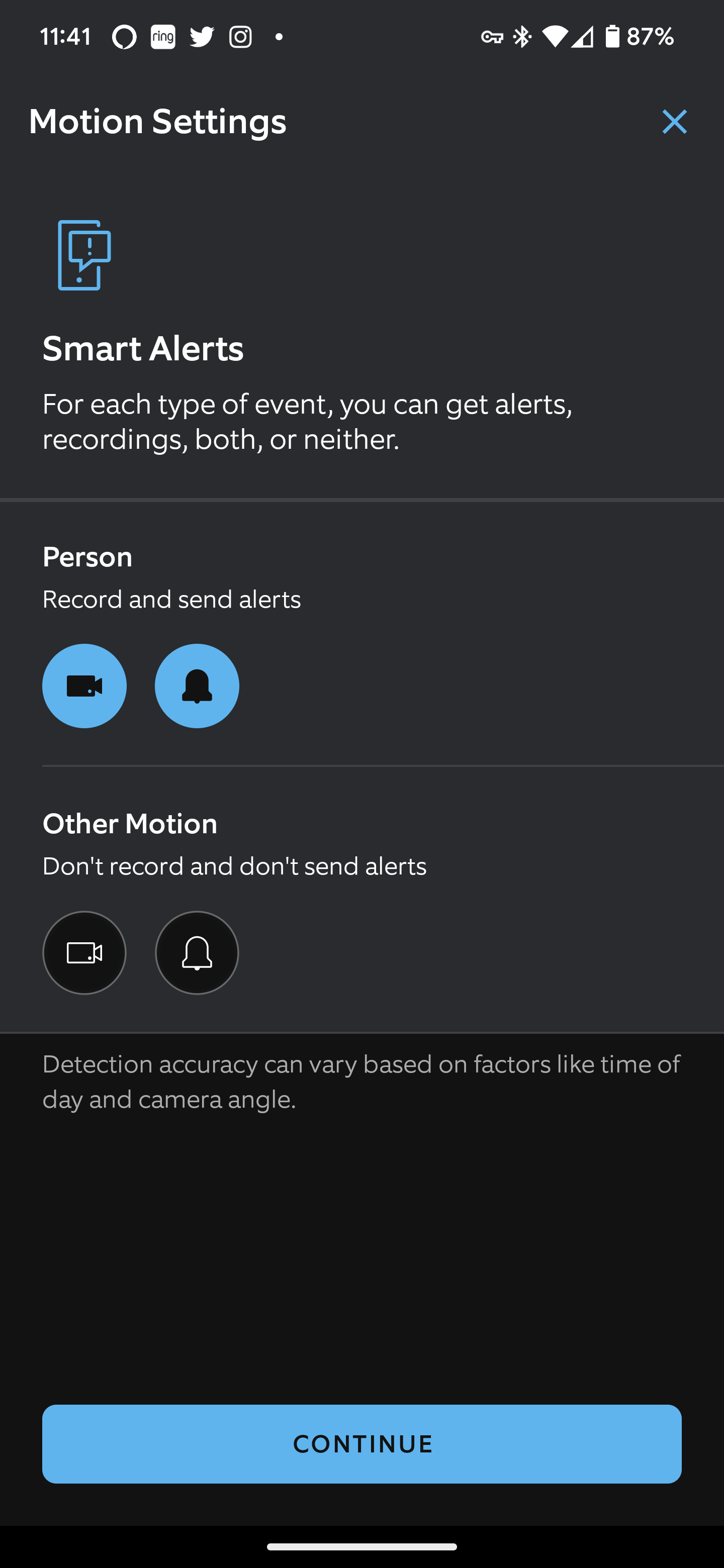Tap the Instagram notification icon

coord(240,37)
